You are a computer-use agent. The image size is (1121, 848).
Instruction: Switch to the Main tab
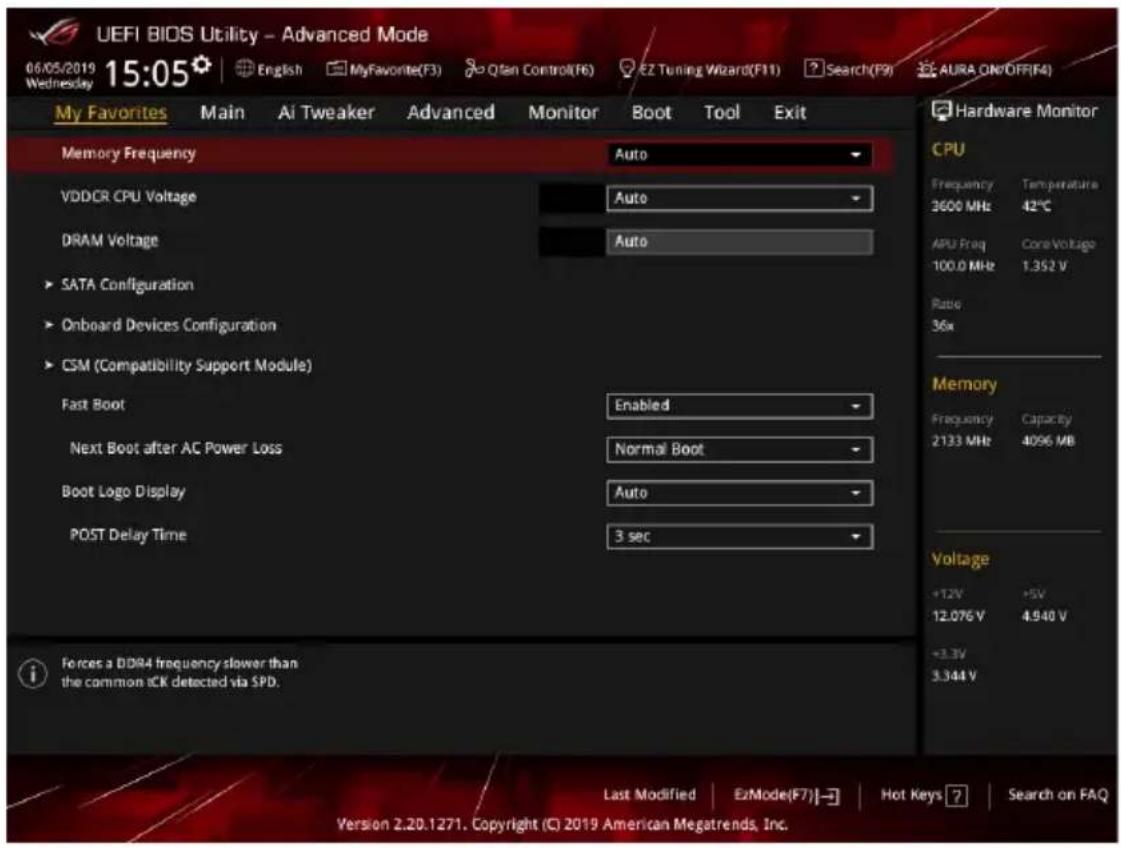222,112
